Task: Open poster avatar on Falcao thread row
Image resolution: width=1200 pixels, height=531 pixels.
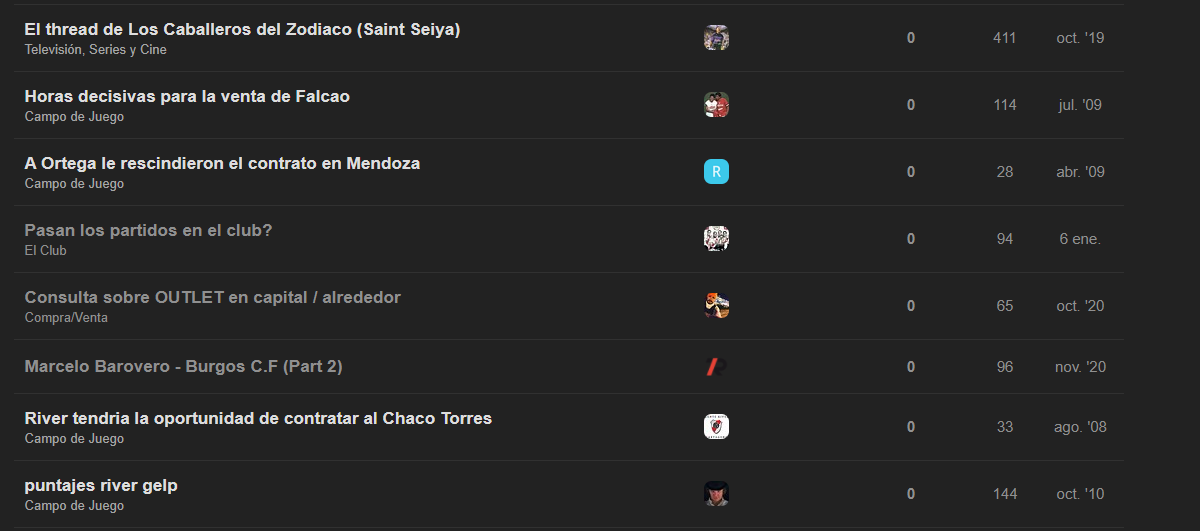Action: (x=716, y=105)
